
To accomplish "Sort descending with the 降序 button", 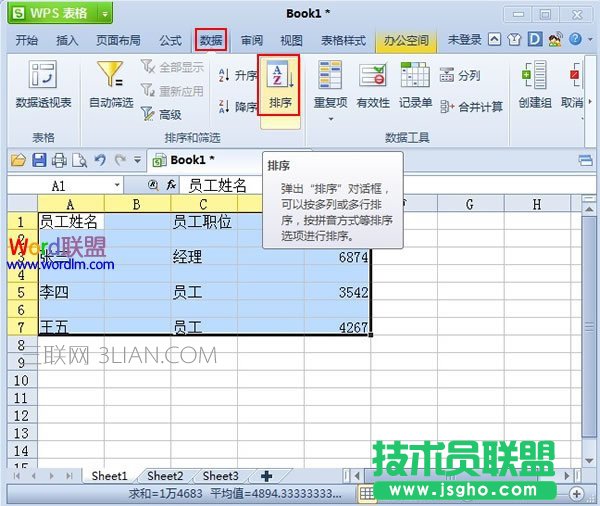I will [238, 106].
